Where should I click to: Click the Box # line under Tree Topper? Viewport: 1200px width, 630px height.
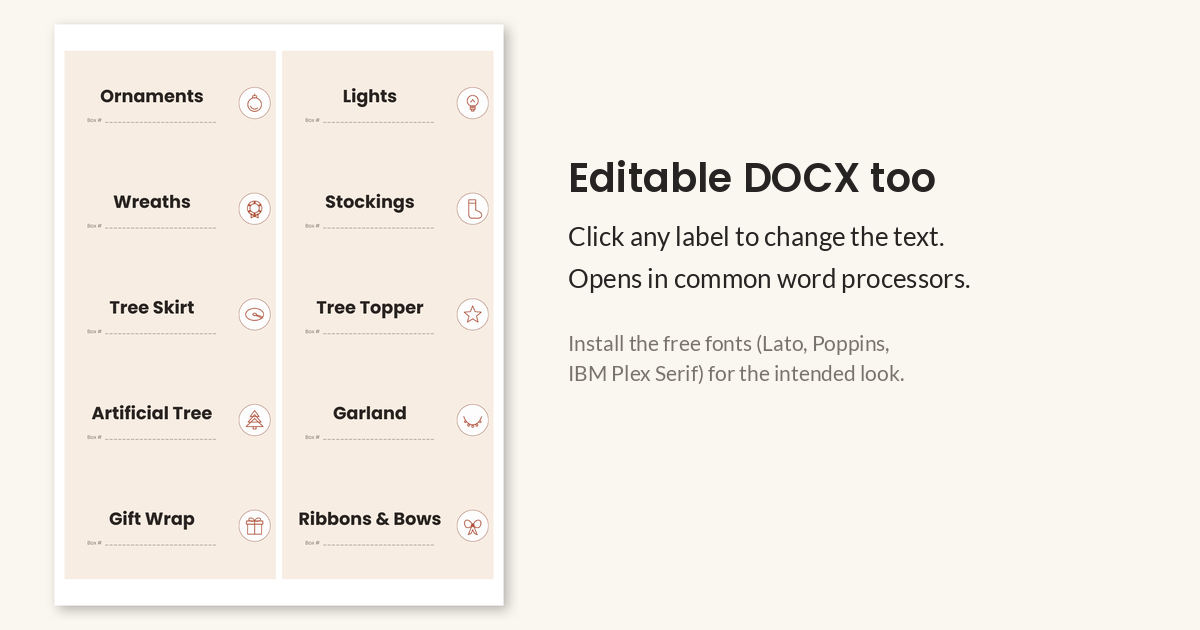click(x=369, y=331)
